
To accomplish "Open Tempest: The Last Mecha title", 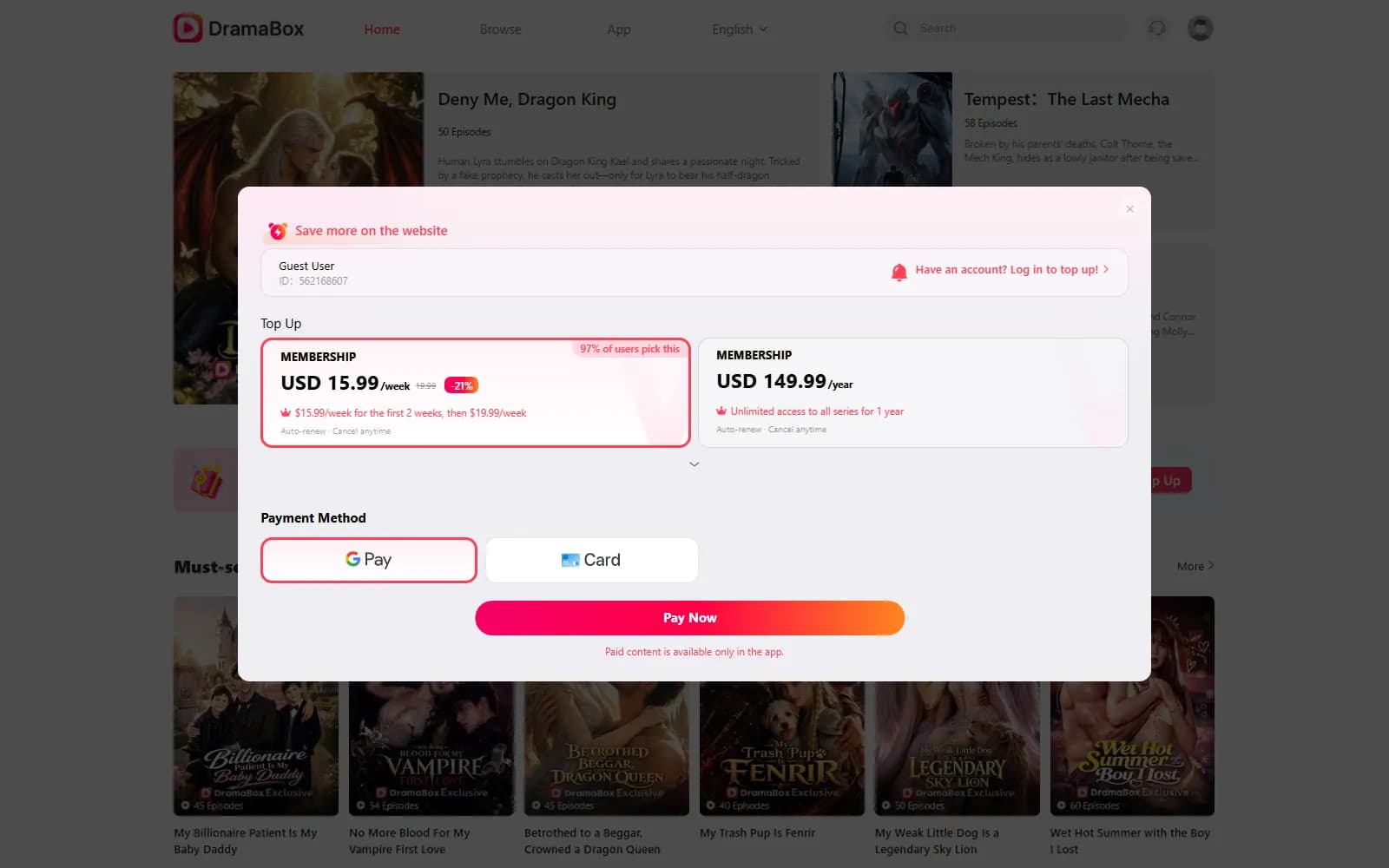I will click(x=1067, y=99).
